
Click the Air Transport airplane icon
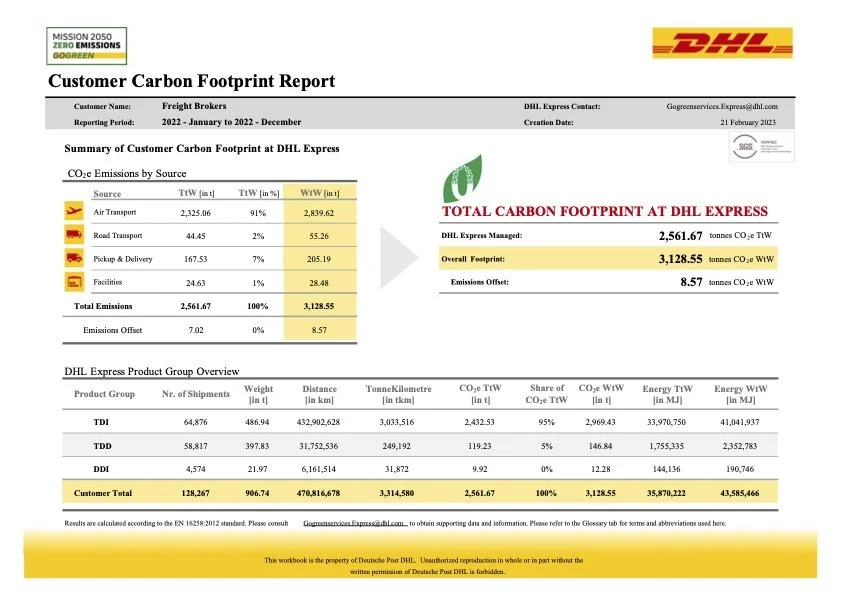(74, 211)
